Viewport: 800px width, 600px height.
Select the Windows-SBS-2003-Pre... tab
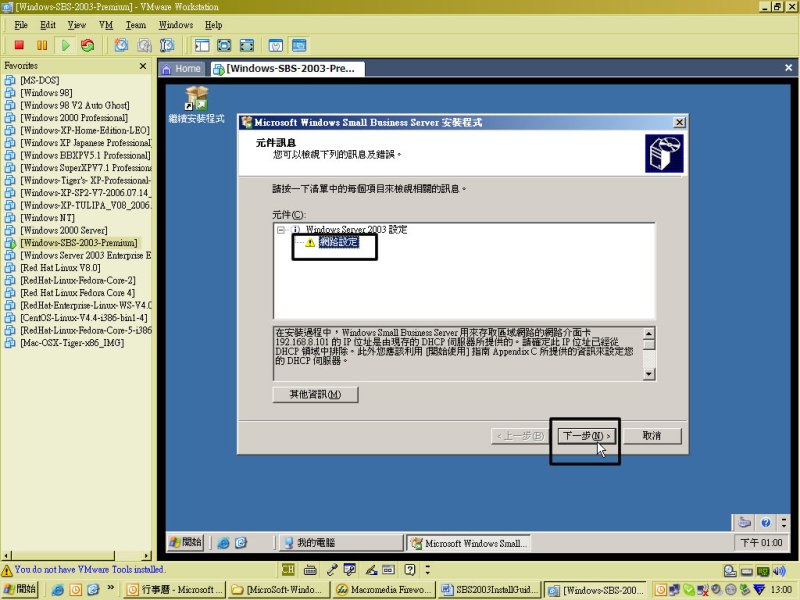[x=287, y=69]
